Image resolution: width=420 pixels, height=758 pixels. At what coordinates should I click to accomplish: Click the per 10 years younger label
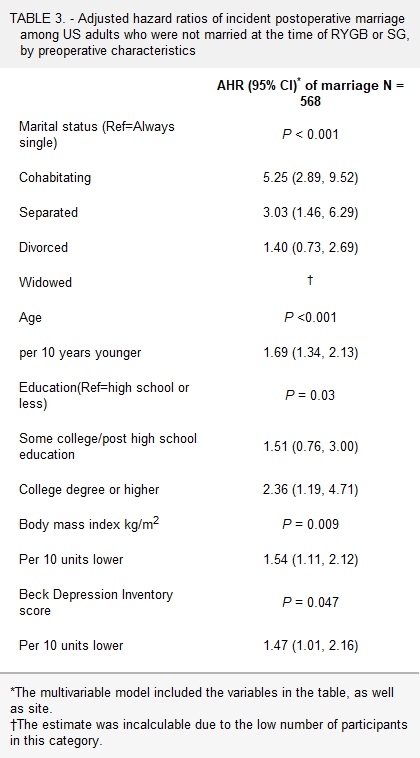click(80, 352)
